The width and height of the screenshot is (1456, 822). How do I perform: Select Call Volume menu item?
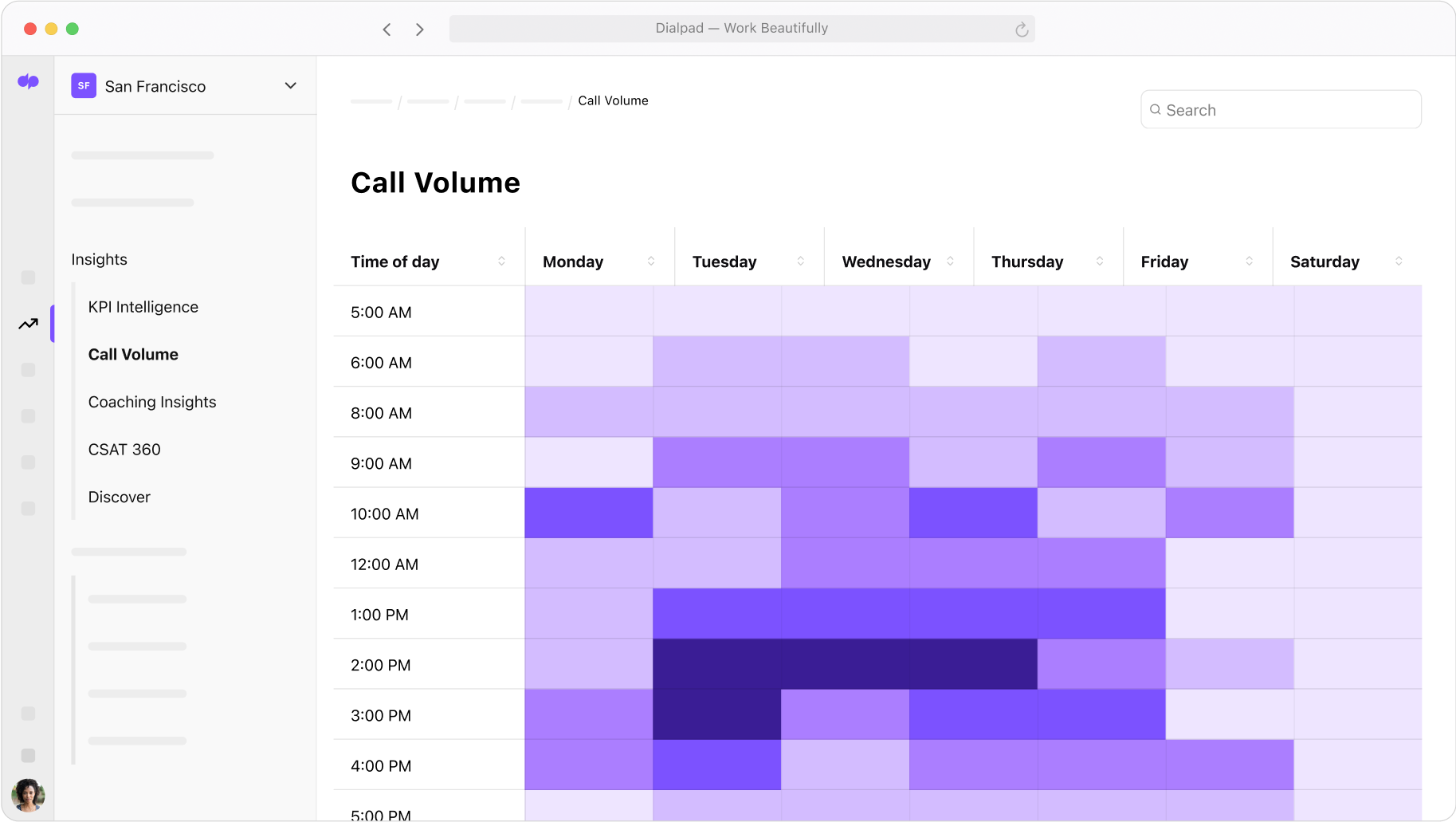tap(133, 354)
